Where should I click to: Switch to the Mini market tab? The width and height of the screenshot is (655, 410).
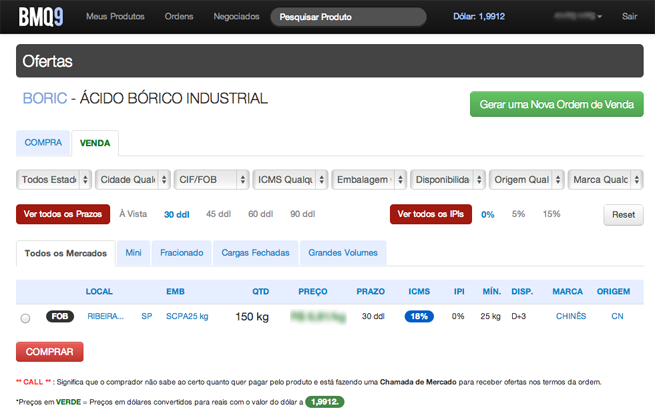pos(133,253)
